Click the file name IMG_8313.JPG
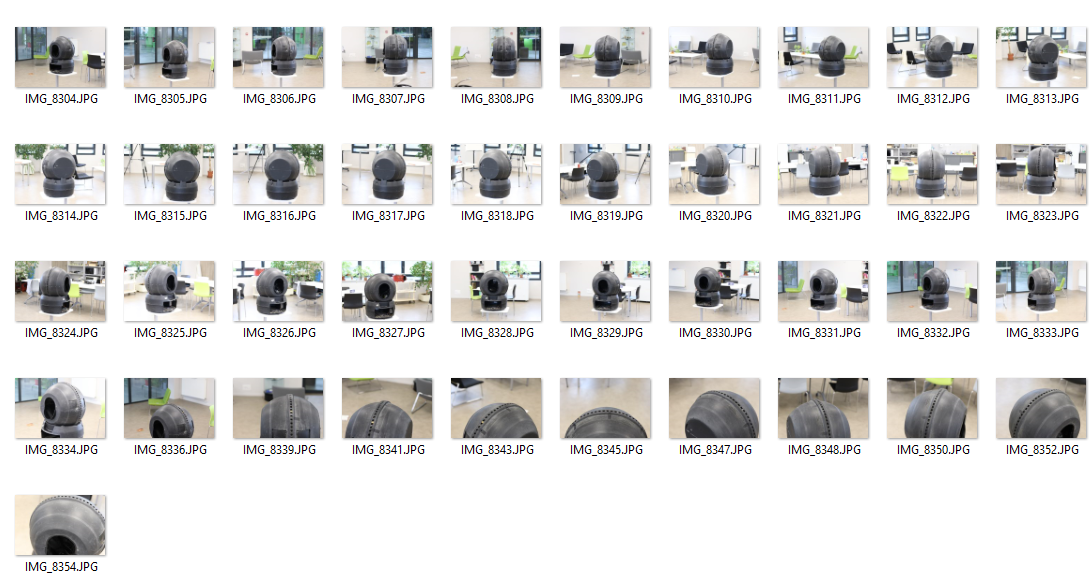 click(x=1042, y=99)
